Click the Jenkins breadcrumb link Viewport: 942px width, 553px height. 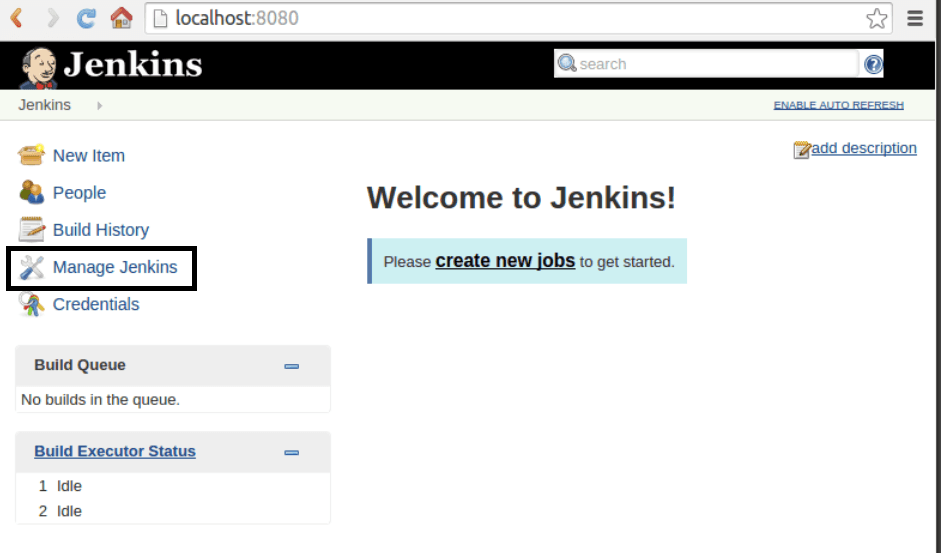(44, 105)
